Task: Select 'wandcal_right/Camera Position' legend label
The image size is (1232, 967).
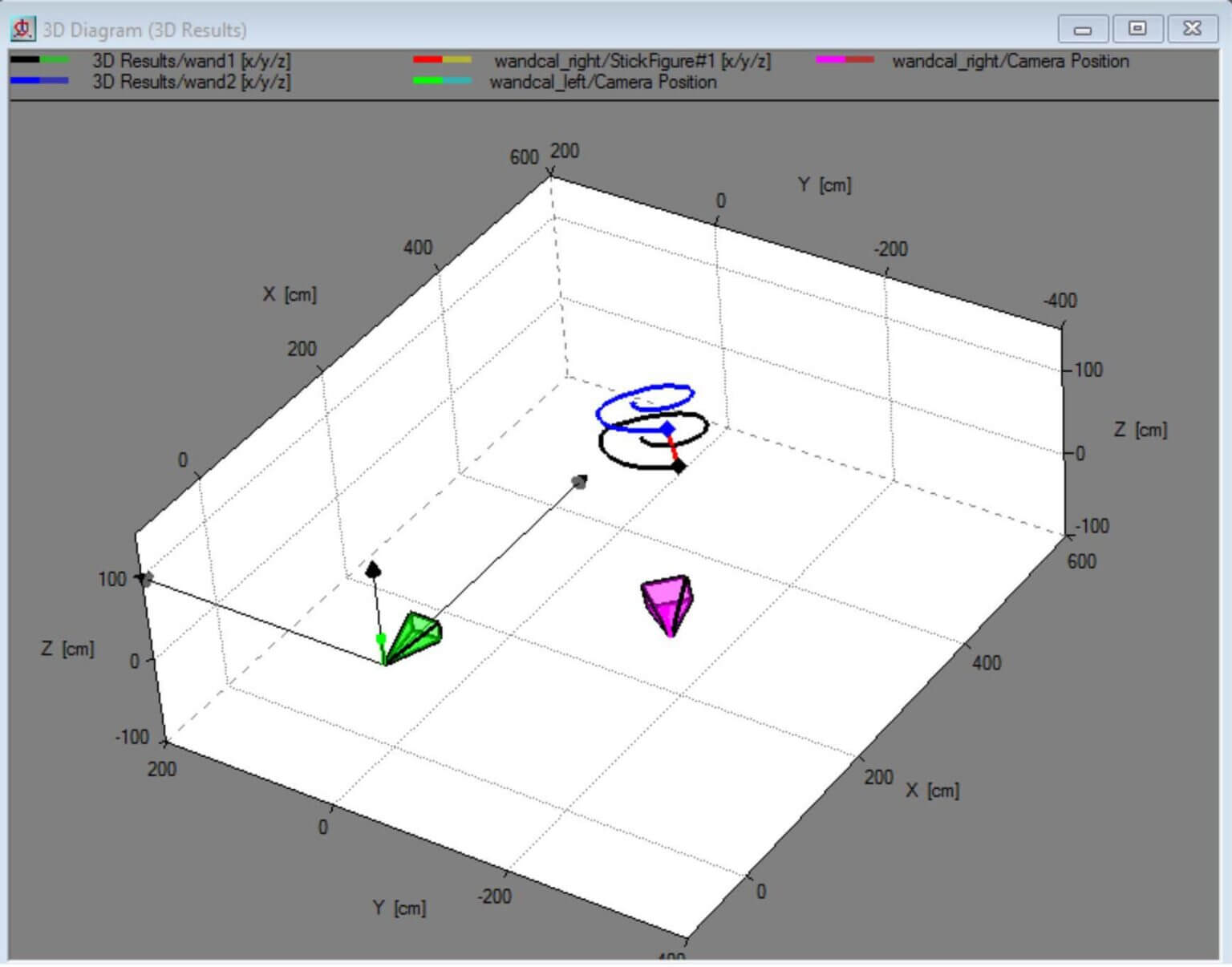Action: tap(1011, 61)
